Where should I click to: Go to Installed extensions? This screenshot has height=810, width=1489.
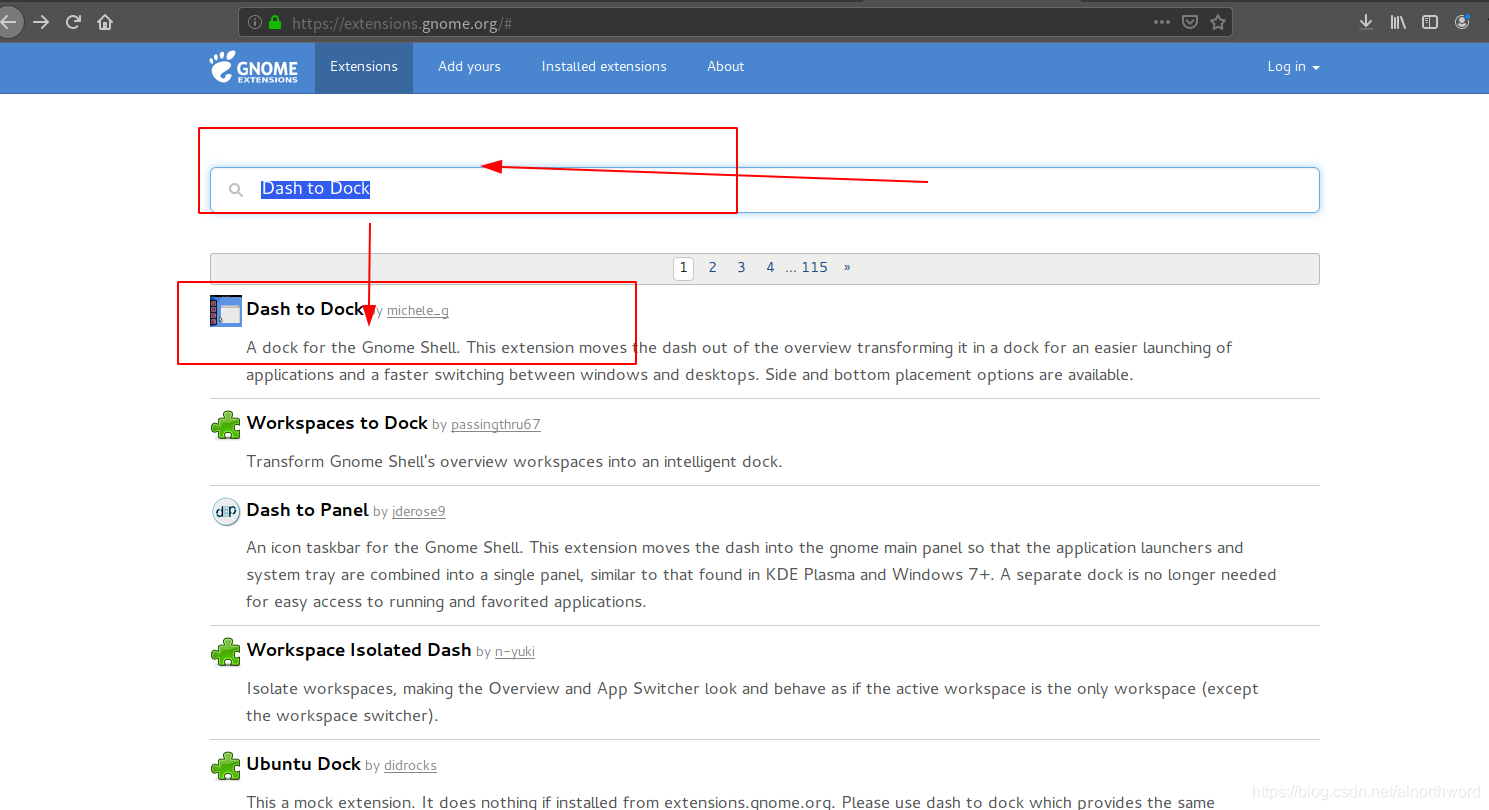[x=604, y=67]
